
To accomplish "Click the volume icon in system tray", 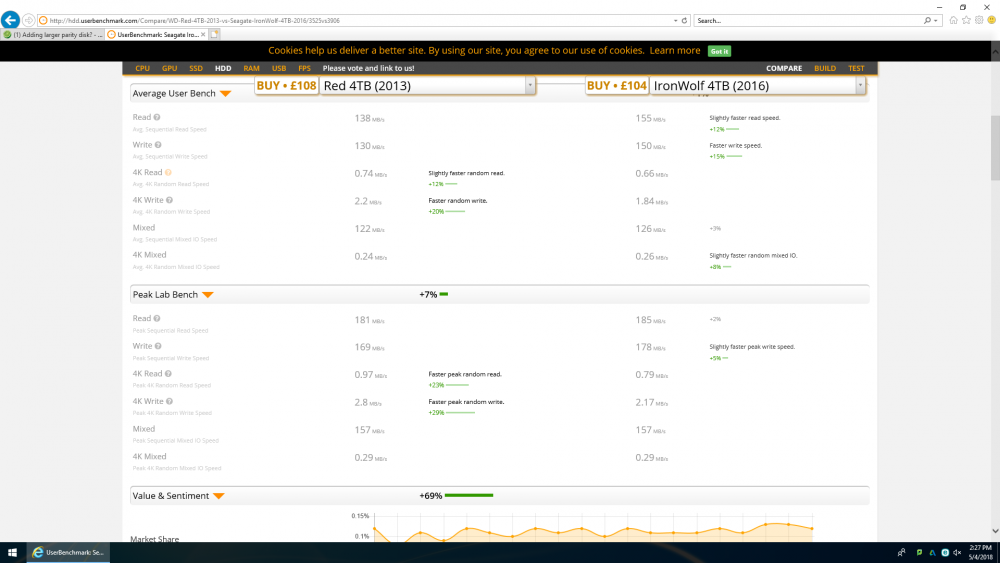I will pyautogui.click(x=957, y=552).
